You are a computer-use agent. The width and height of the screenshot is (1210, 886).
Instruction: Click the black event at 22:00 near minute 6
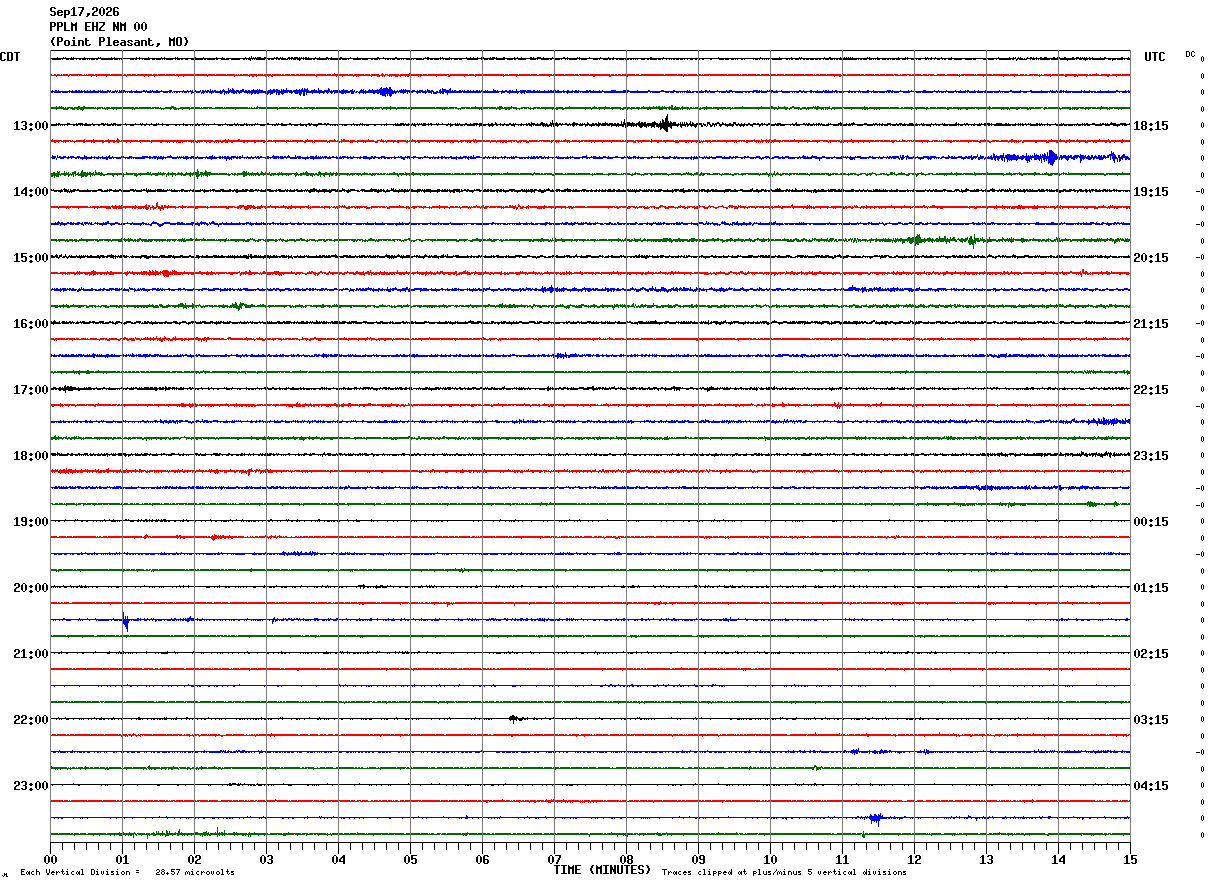click(514, 718)
